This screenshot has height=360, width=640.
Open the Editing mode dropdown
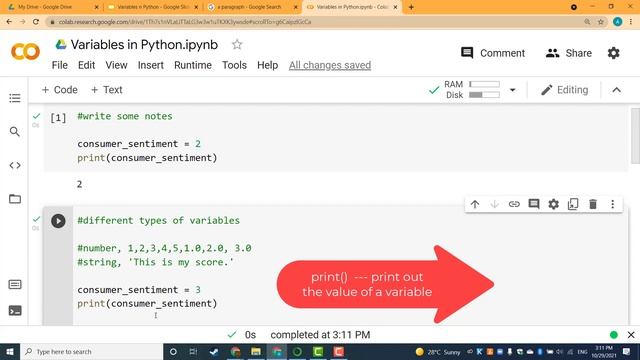coord(564,90)
